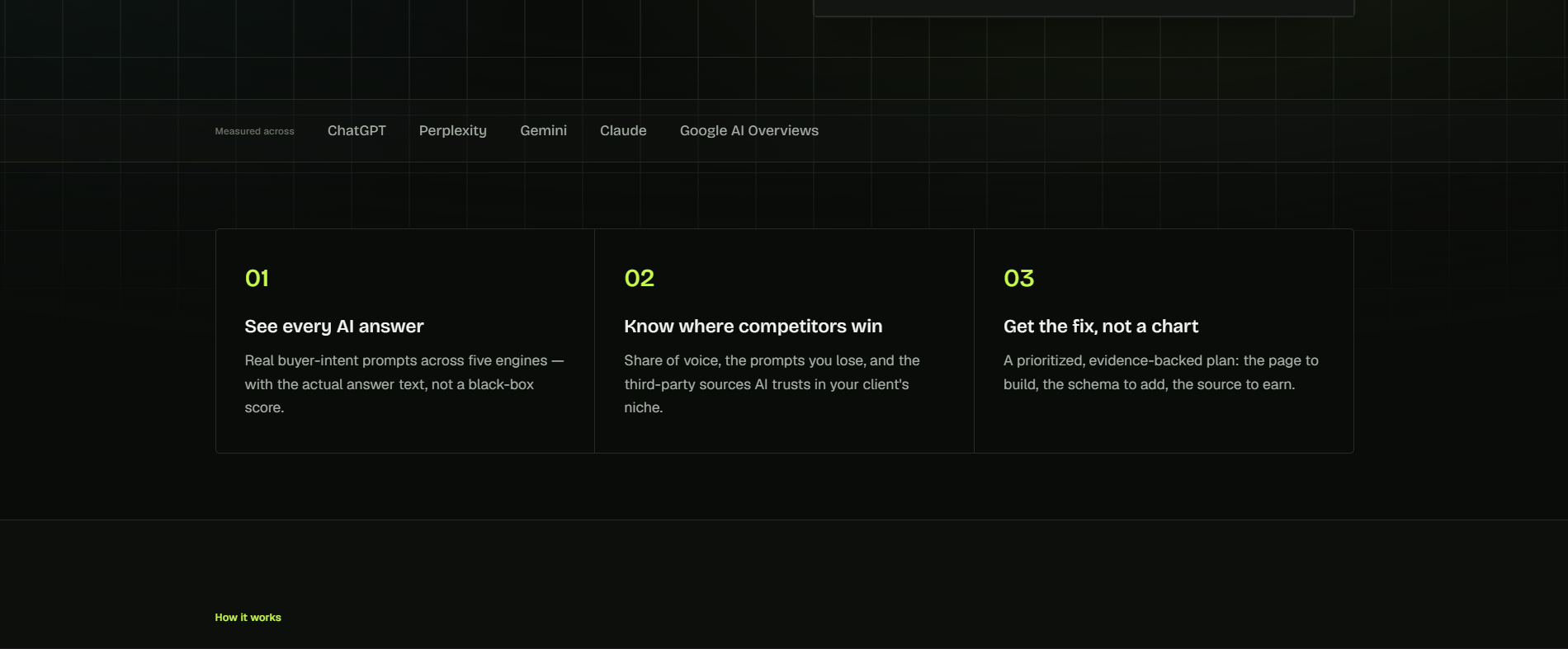Click the 'Measured across' label

254,131
